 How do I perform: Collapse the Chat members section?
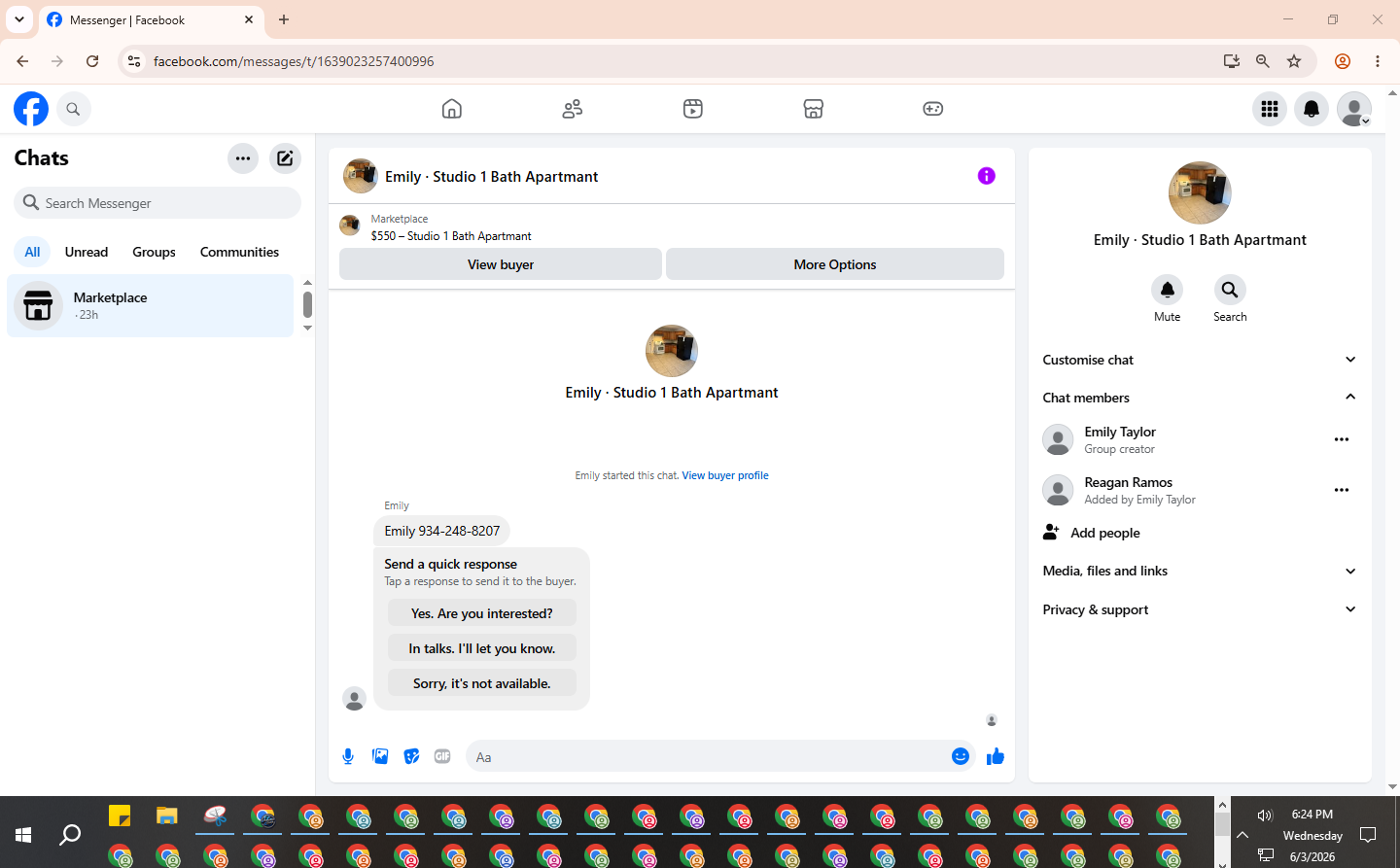tap(1200, 398)
